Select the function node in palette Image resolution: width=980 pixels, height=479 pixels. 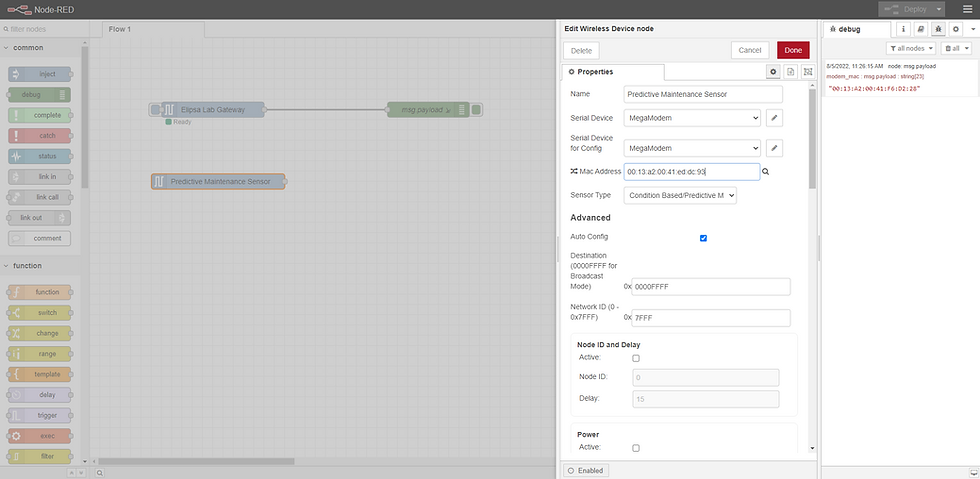tap(39, 292)
